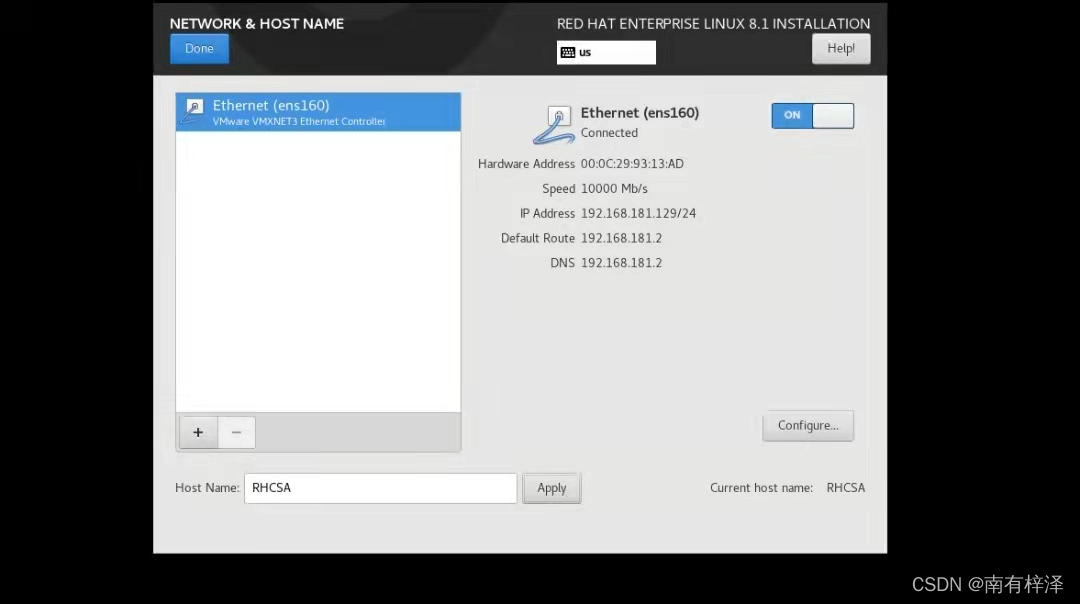The image size is (1080, 604).
Task: Click the Red Hat Enterprise Linux 8.1 Installation heading
Action: [x=714, y=23]
